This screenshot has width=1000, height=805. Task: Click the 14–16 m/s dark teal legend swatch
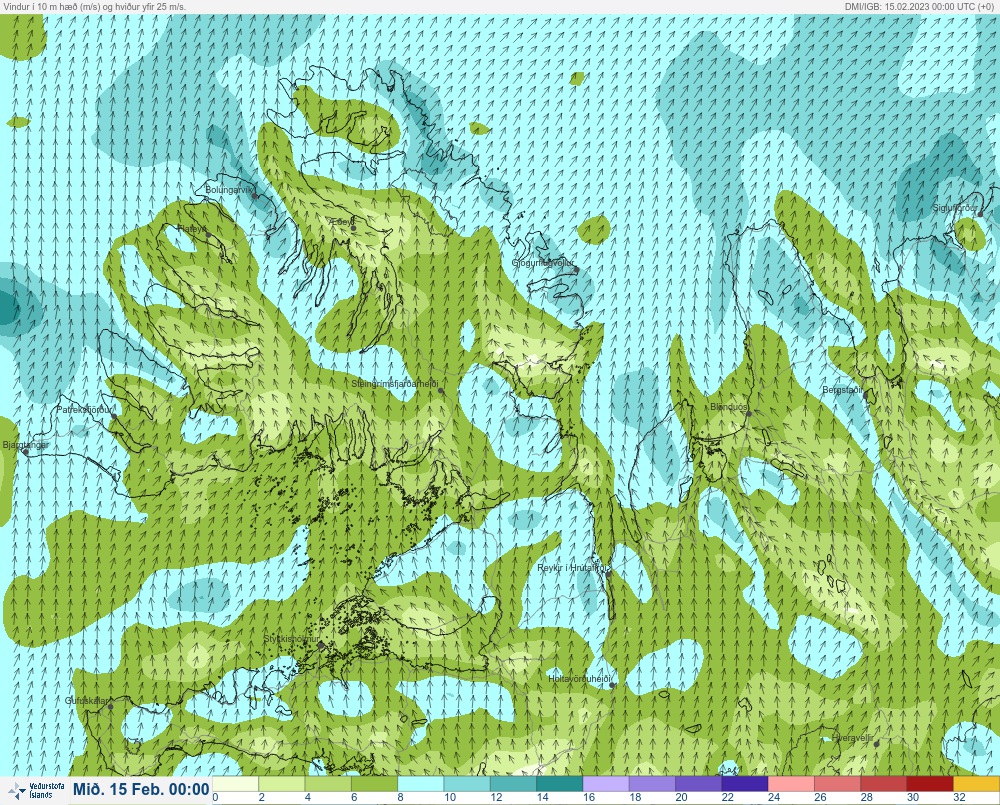point(559,784)
